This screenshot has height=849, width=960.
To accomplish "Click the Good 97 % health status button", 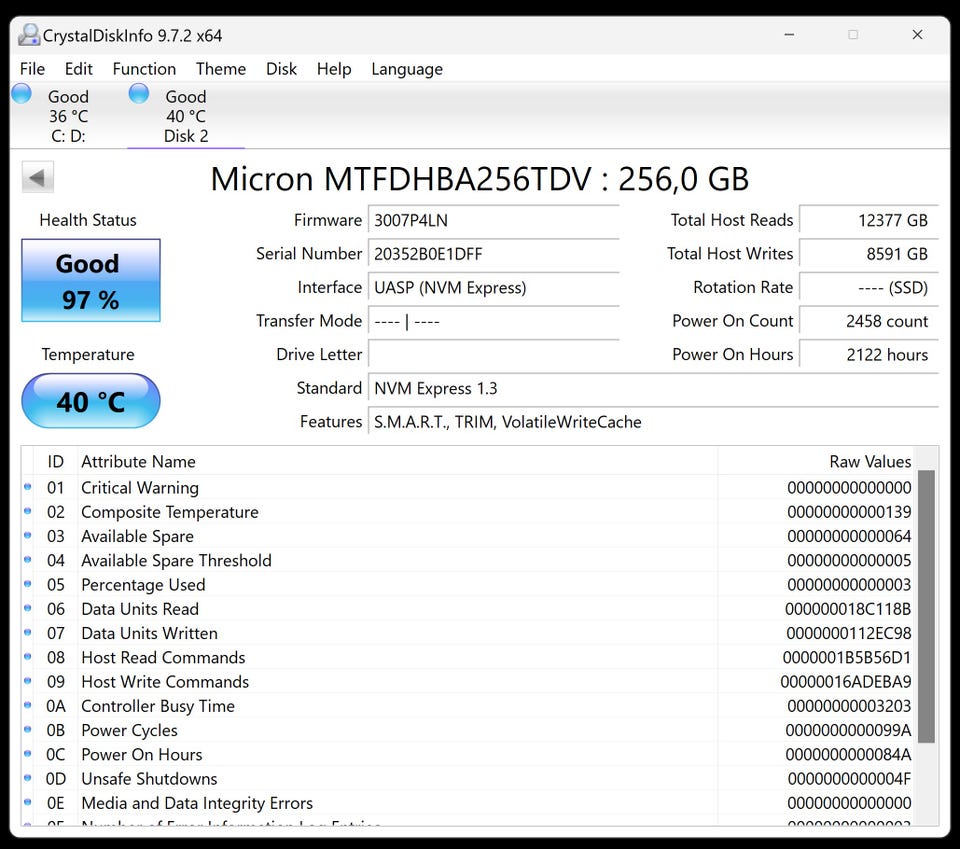I will pyautogui.click(x=91, y=281).
